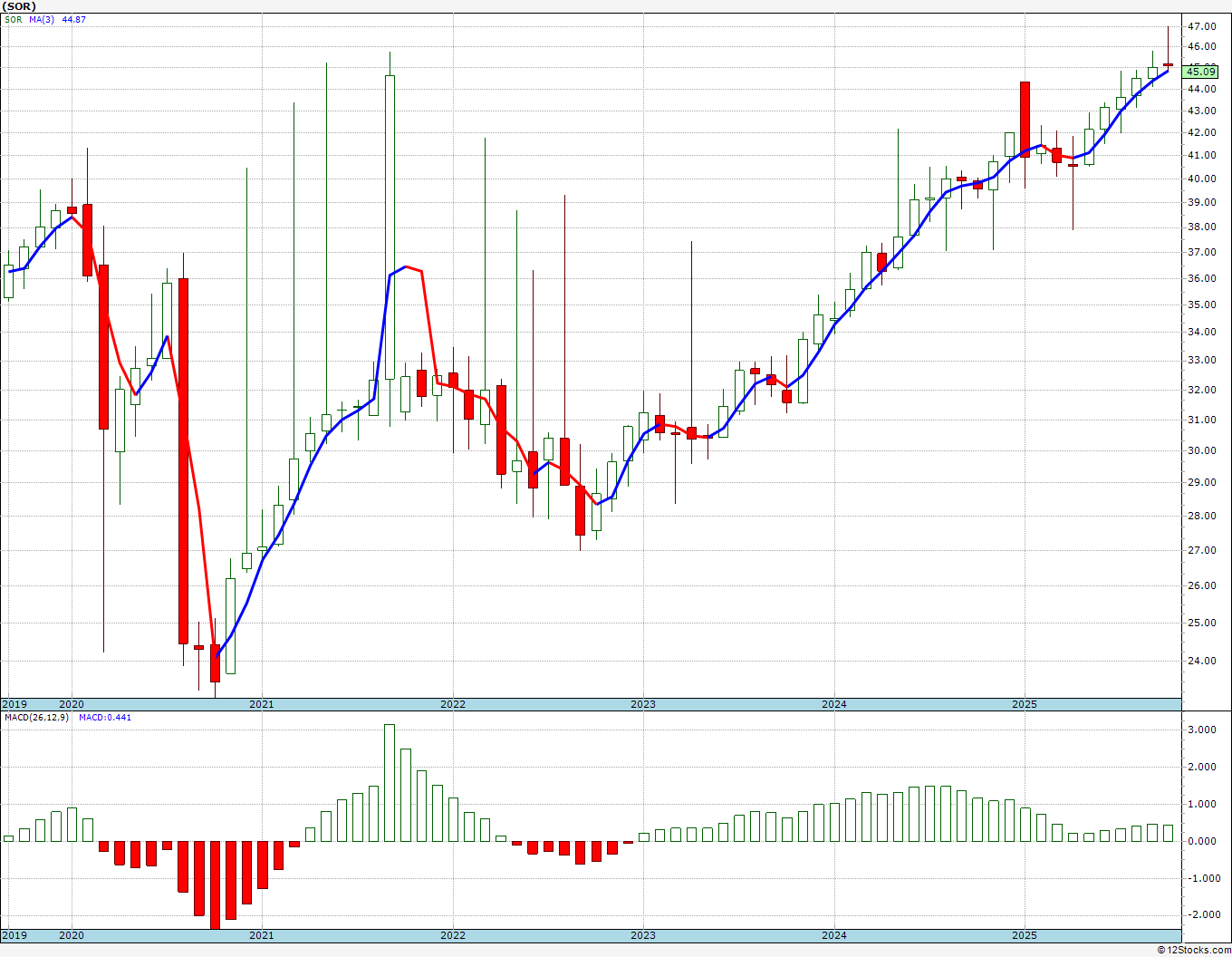This screenshot has height=957, width=1232.
Task: Click the 24.00 price axis label
Action: [1202, 662]
